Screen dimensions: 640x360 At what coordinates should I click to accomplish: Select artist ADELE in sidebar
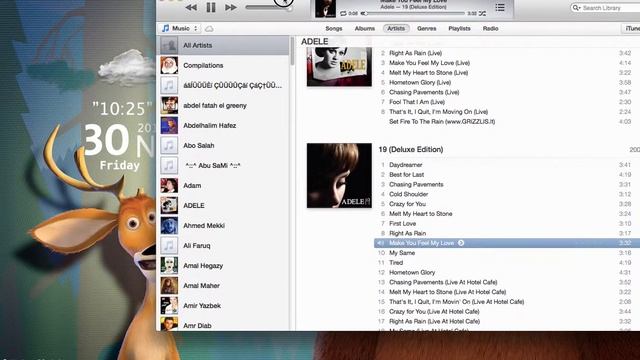click(x=224, y=205)
